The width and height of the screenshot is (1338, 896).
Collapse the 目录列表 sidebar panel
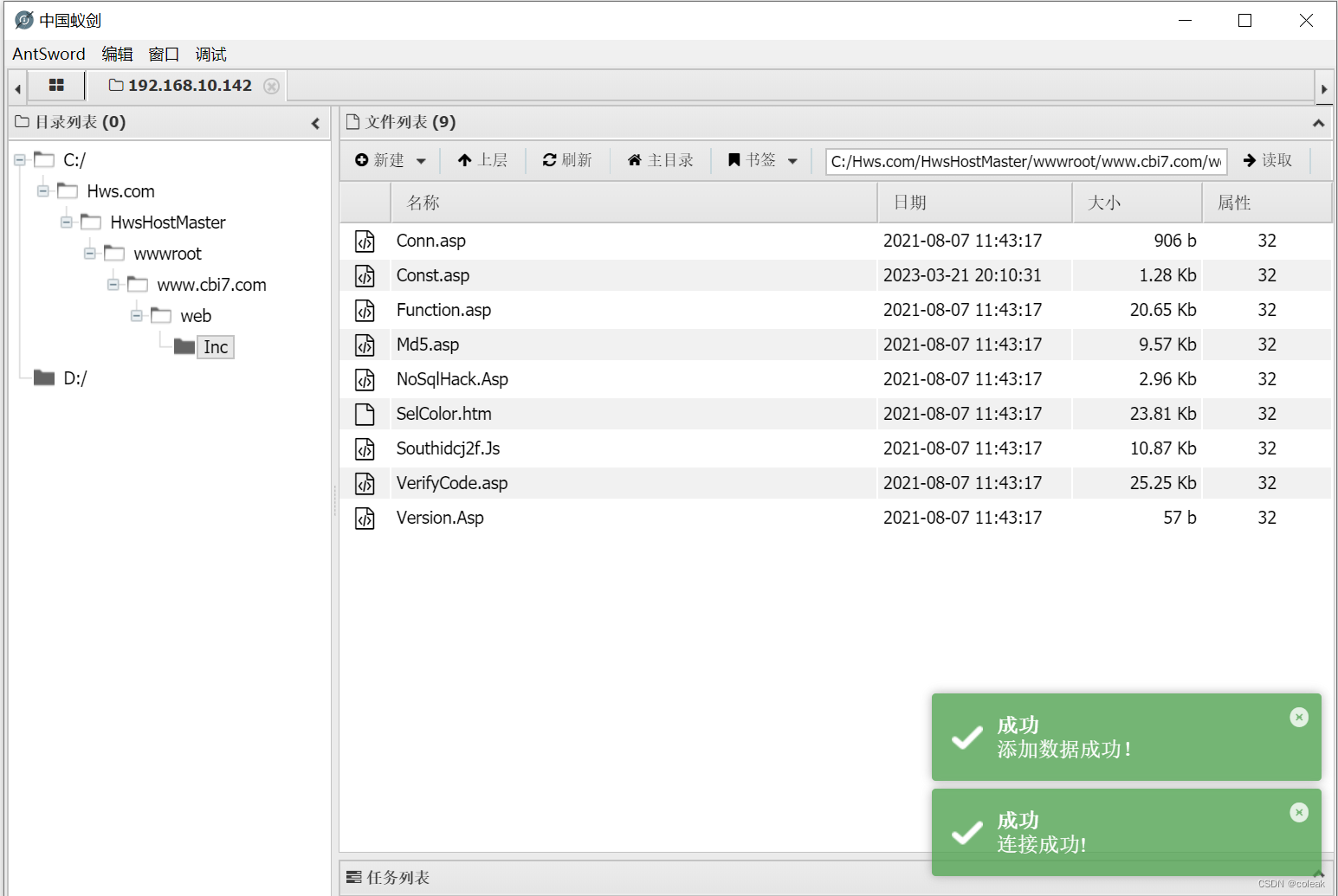(315, 122)
